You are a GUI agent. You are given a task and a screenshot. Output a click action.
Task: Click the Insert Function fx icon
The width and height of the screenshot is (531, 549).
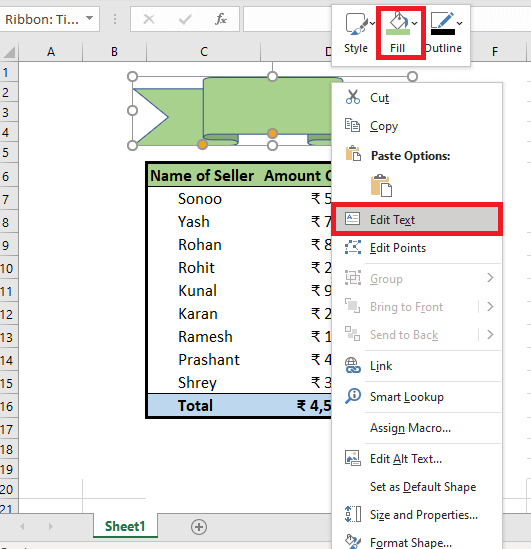pyautogui.click(x=221, y=19)
